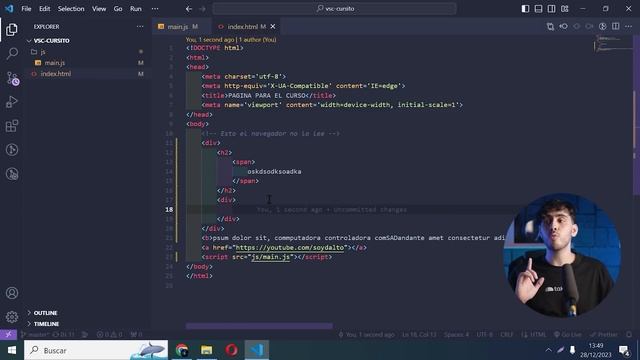Viewport: 640px width, 360px height.
Task: Toggle the secondary sidebar layout icon
Action: [551, 9]
